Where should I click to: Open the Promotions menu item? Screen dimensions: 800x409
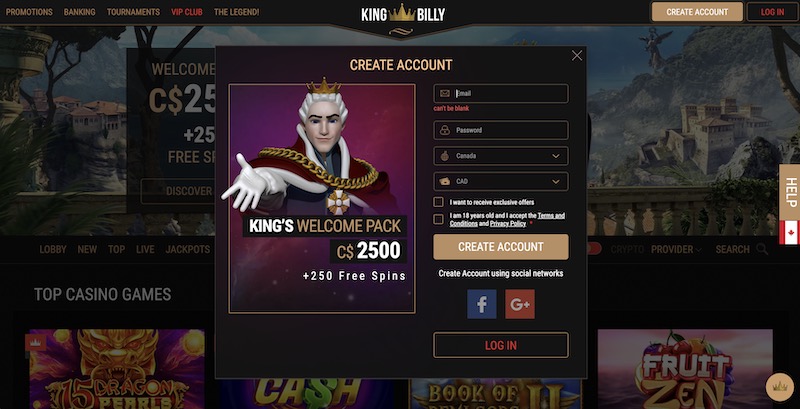tap(29, 12)
